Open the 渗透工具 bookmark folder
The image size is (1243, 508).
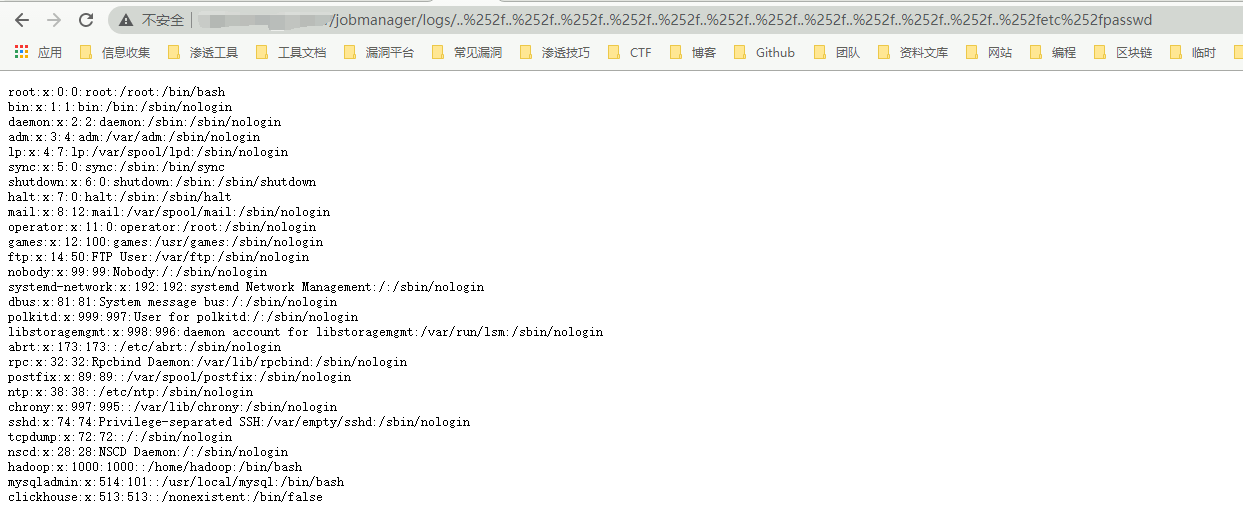tap(203, 52)
